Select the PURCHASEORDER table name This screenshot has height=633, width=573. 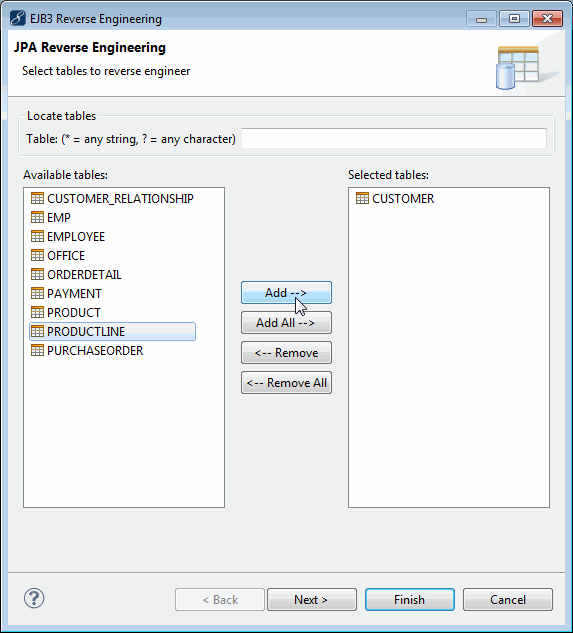point(95,350)
